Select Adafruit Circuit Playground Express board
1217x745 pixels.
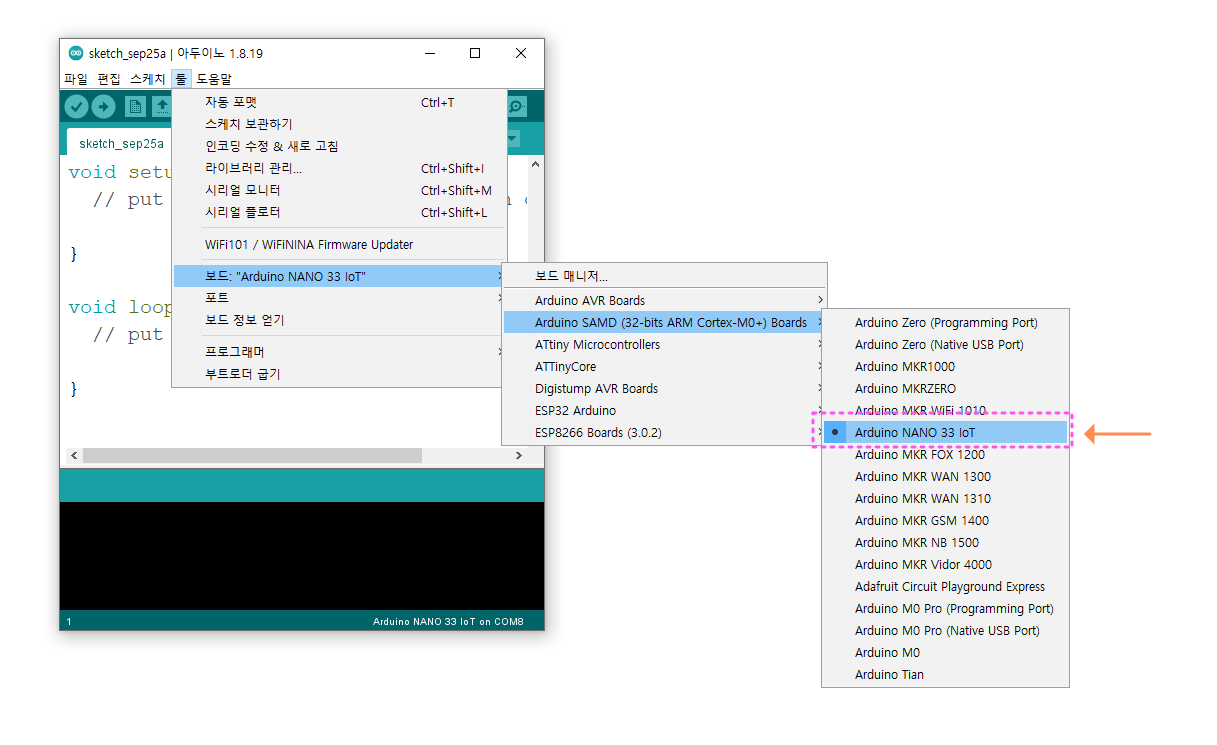point(945,586)
